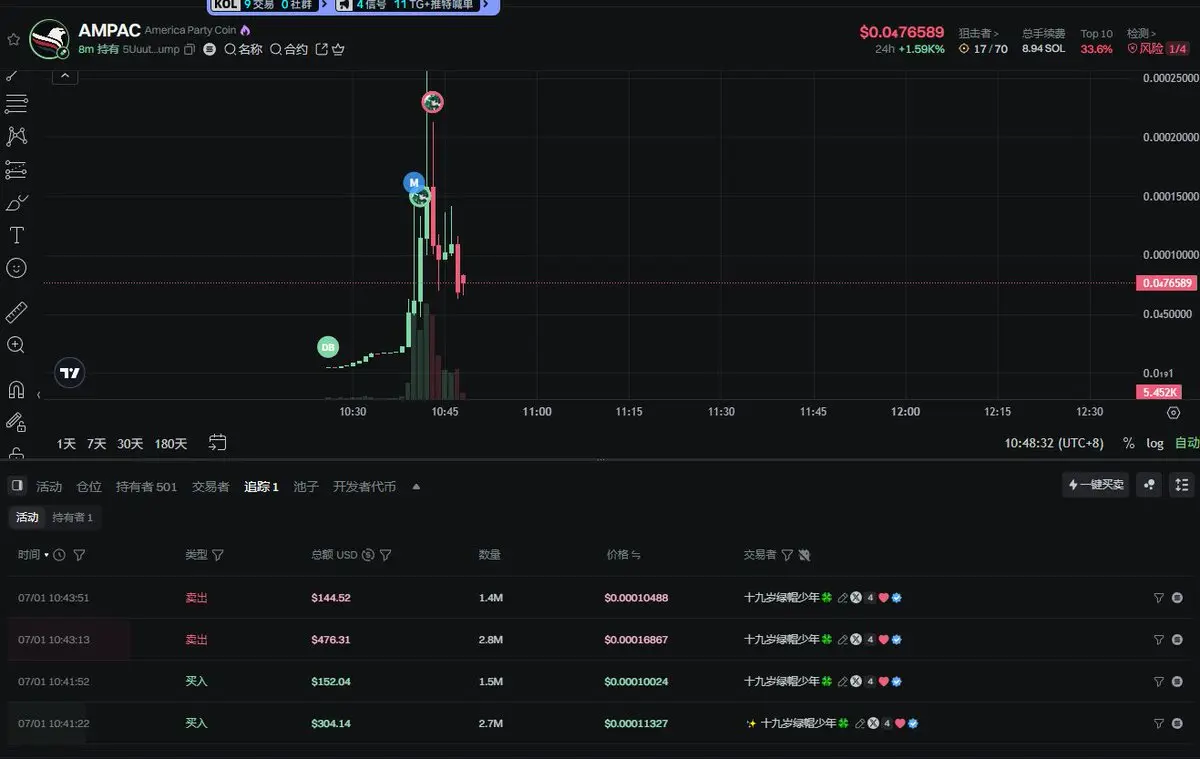Image resolution: width=1200 pixels, height=759 pixels.
Task: Open the go-to-date calendar icon
Action: pos(217,442)
